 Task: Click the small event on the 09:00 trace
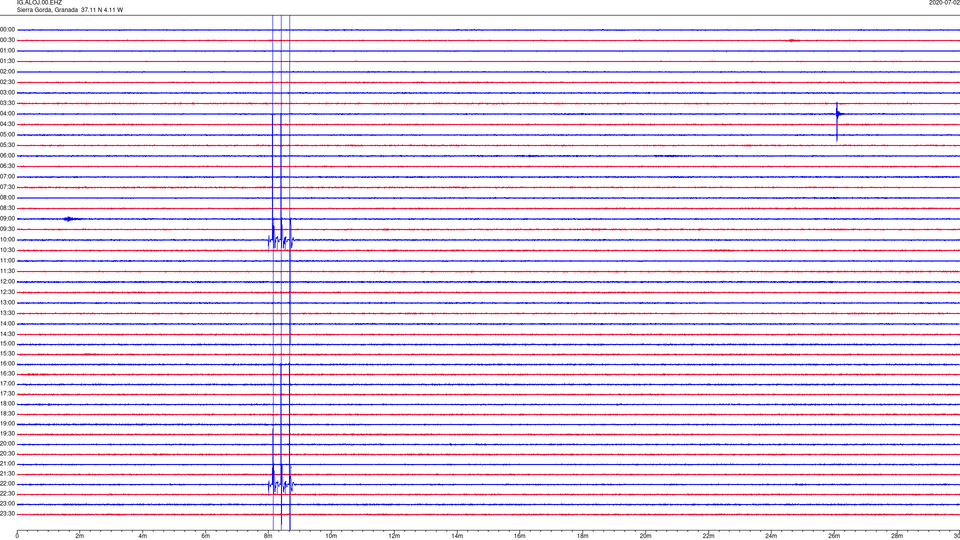point(69,219)
